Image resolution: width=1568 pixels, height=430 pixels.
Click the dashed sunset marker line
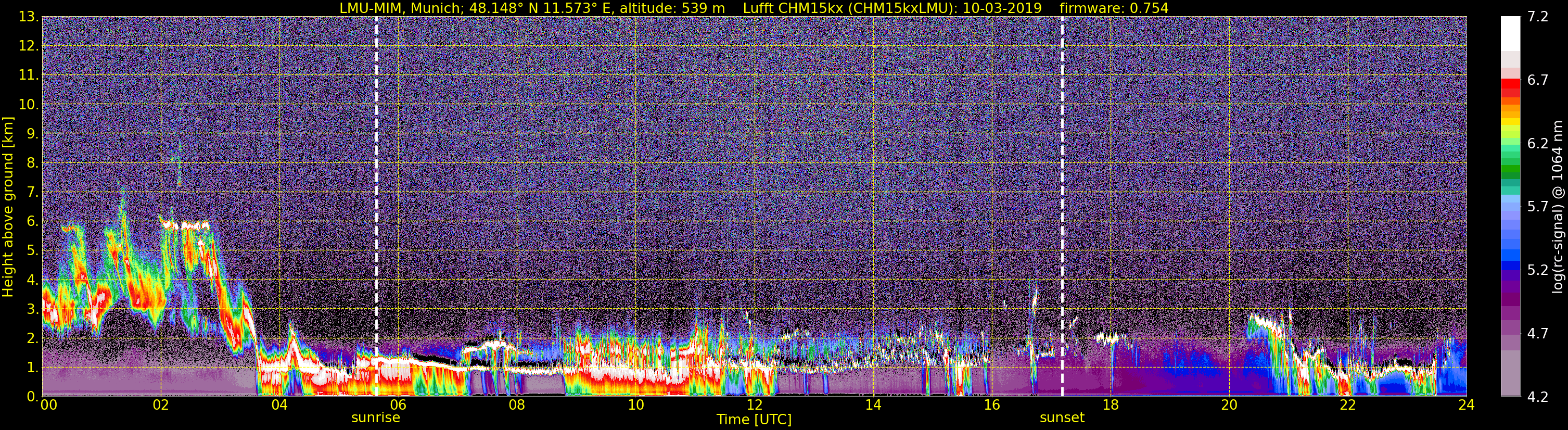coord(1062,207)
